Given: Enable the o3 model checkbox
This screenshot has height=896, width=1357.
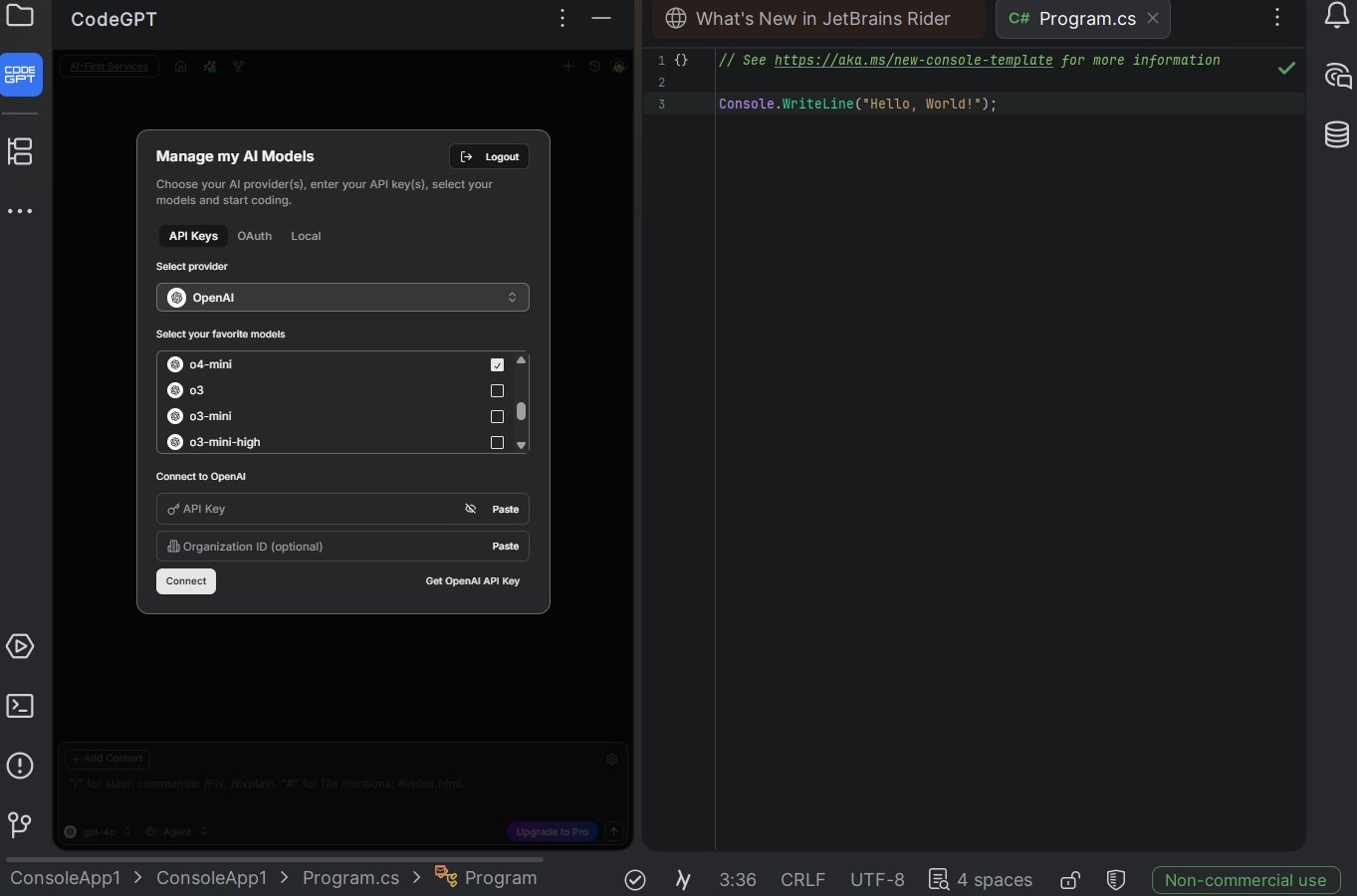Looking at the screenshot, I should pos(497,391).
